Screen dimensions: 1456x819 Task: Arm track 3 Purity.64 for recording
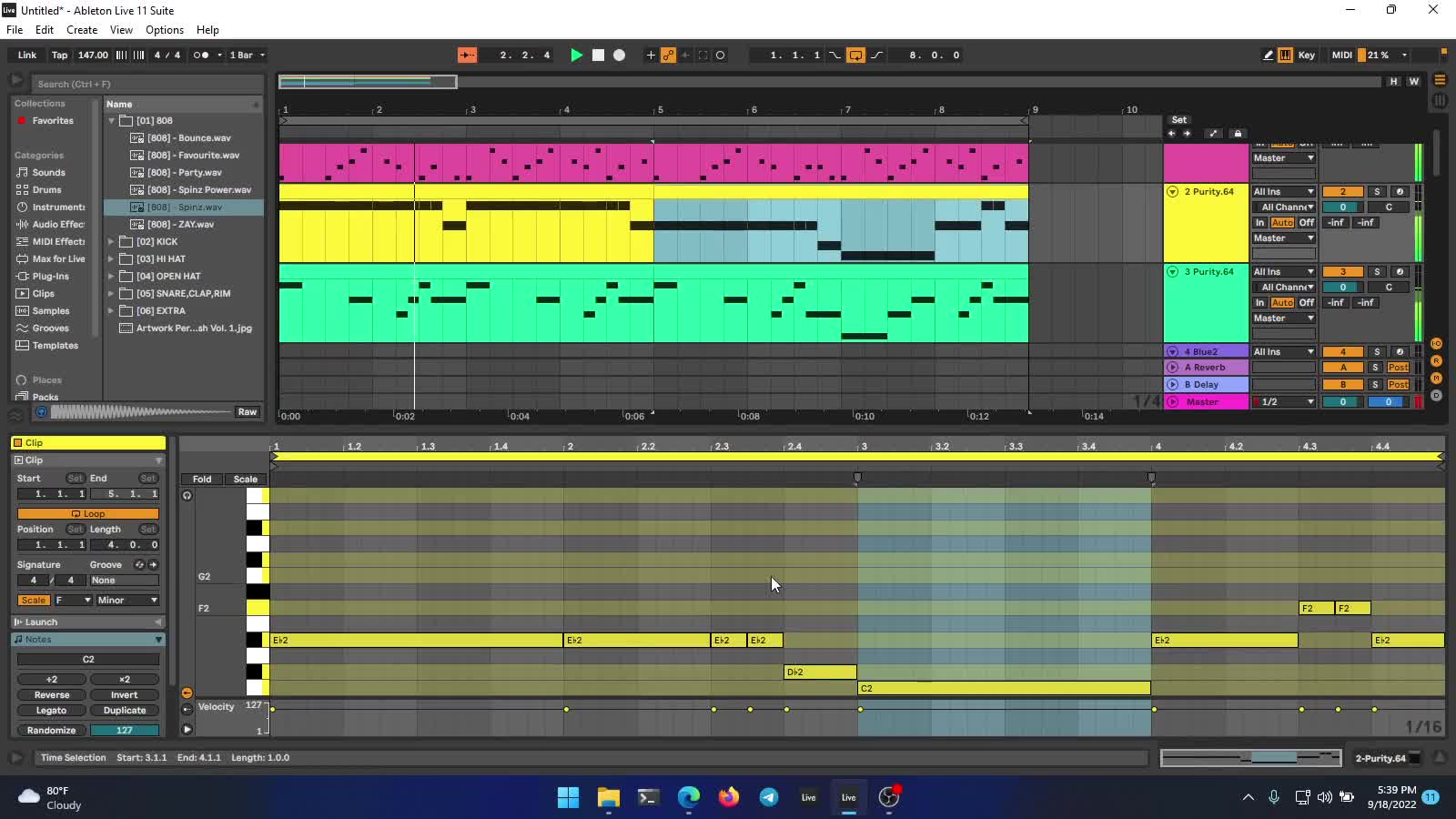1400,271
